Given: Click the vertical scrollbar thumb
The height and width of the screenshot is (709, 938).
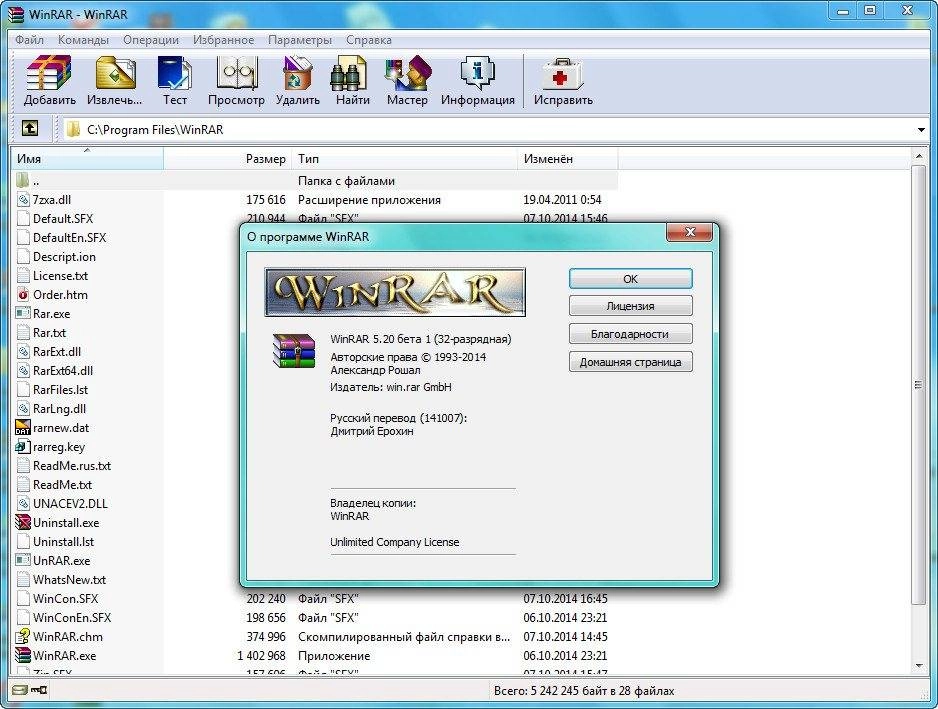Looking at the screenshot, I should click(x=919, y=385).
